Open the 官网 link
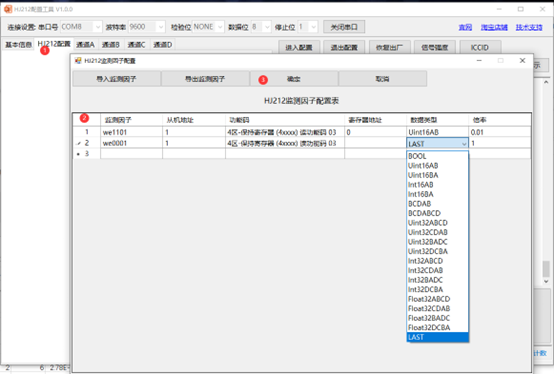Image resolution: width=554 pixels, height=374 pixels. pyautogui.click(x=465, y=27)
